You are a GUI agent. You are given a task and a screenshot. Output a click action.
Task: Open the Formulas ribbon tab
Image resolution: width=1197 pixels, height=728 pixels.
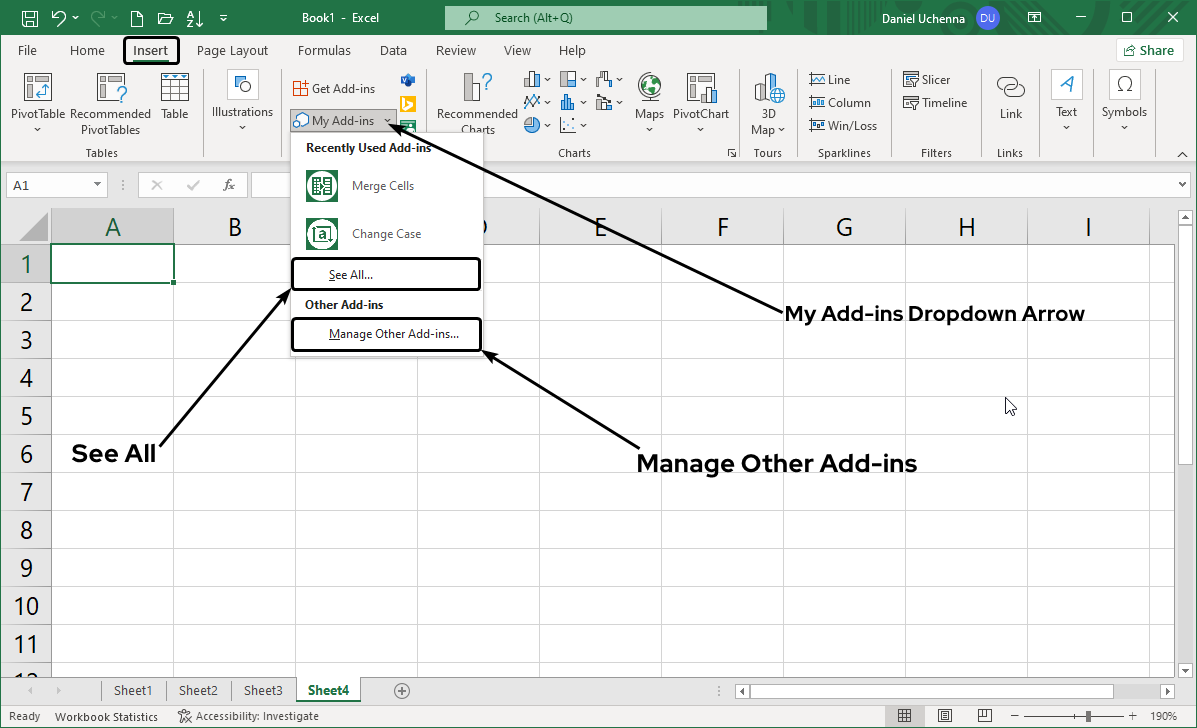(324, 50)
